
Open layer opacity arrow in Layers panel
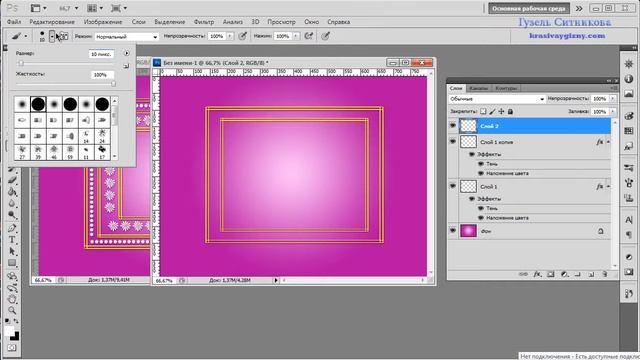pos(612,99)
